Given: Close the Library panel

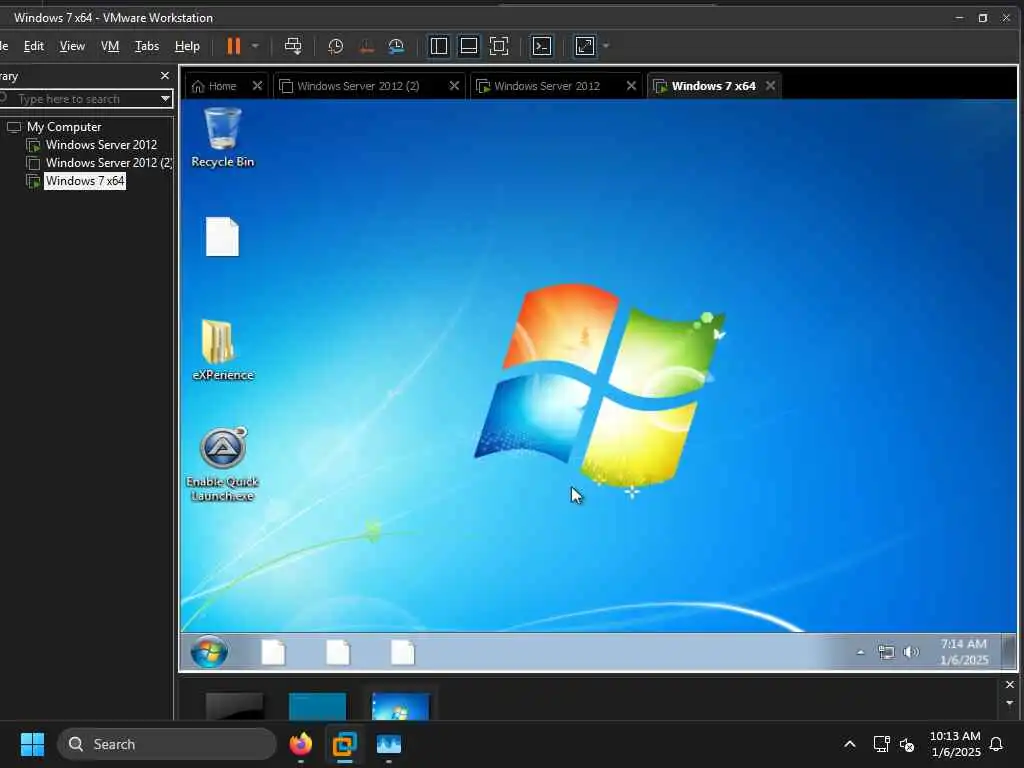Looking at the screenshot, I should coord(165,76).
